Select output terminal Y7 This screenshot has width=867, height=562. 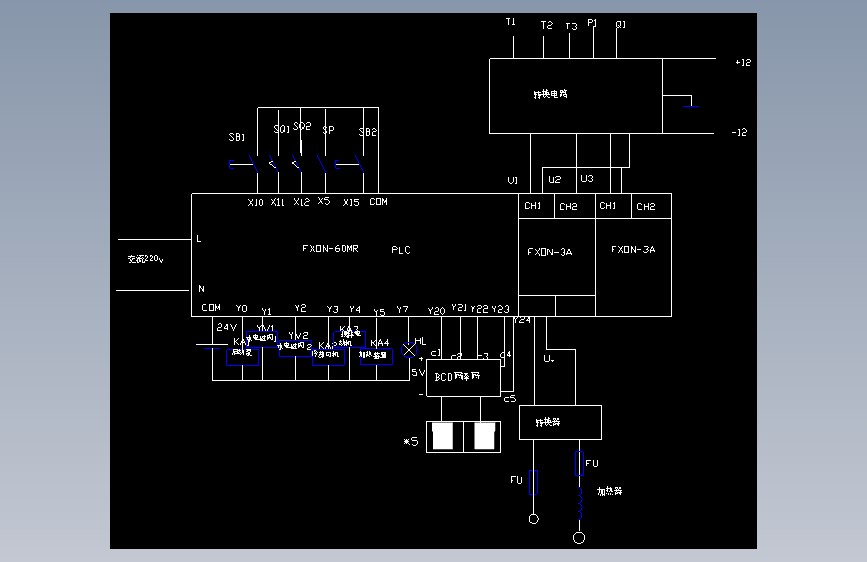coord(402,309)
